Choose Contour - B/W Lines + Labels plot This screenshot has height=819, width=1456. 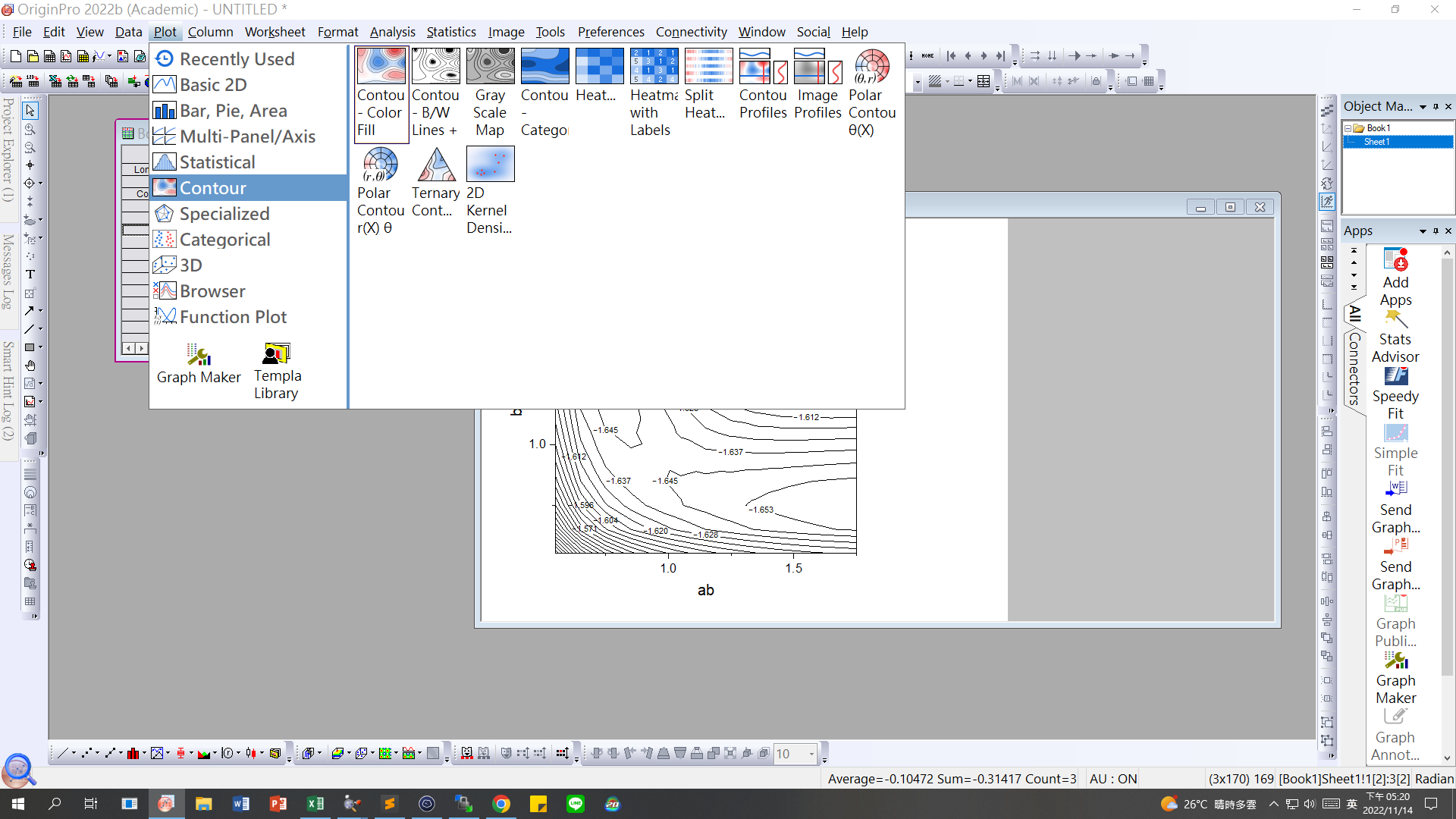[x=435, y=94]
